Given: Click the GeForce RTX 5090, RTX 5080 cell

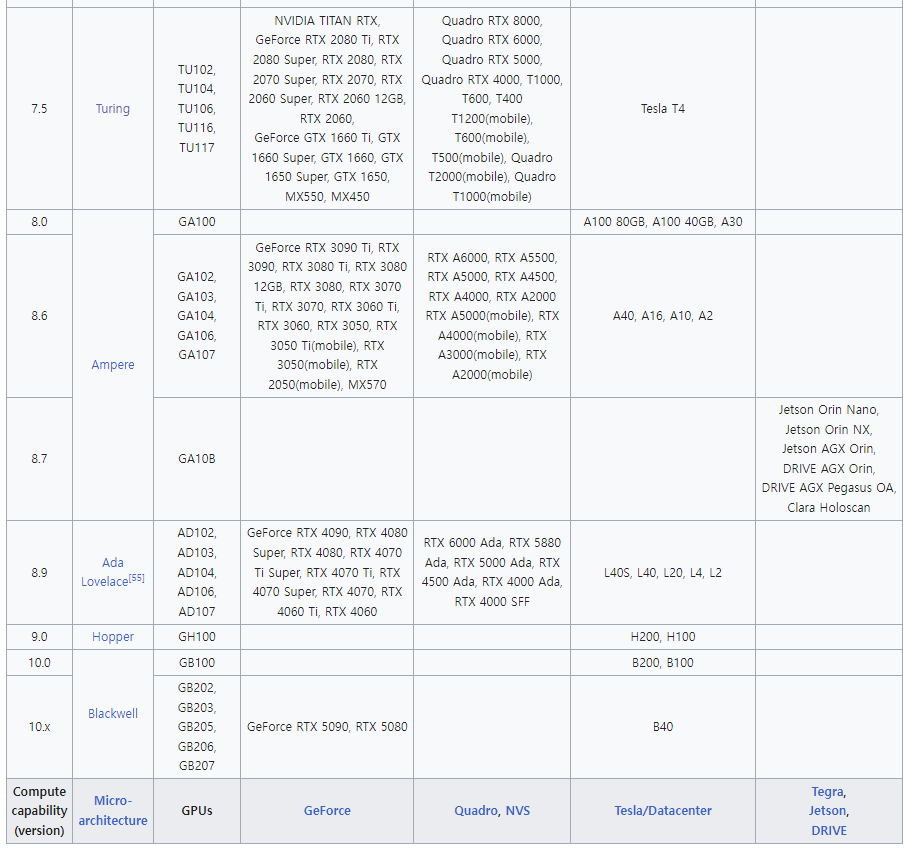Looking at the screenshot, I should [327, 727].
